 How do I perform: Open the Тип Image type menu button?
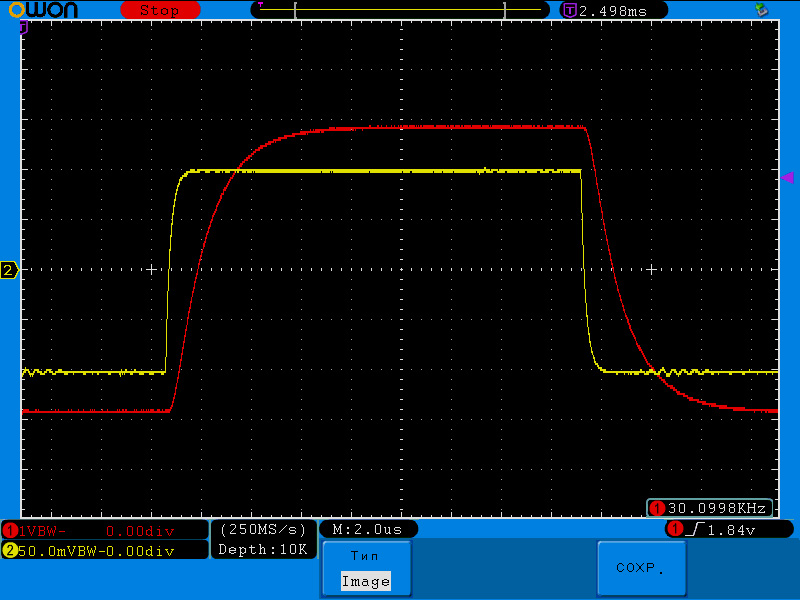click(x=367, y=568)
